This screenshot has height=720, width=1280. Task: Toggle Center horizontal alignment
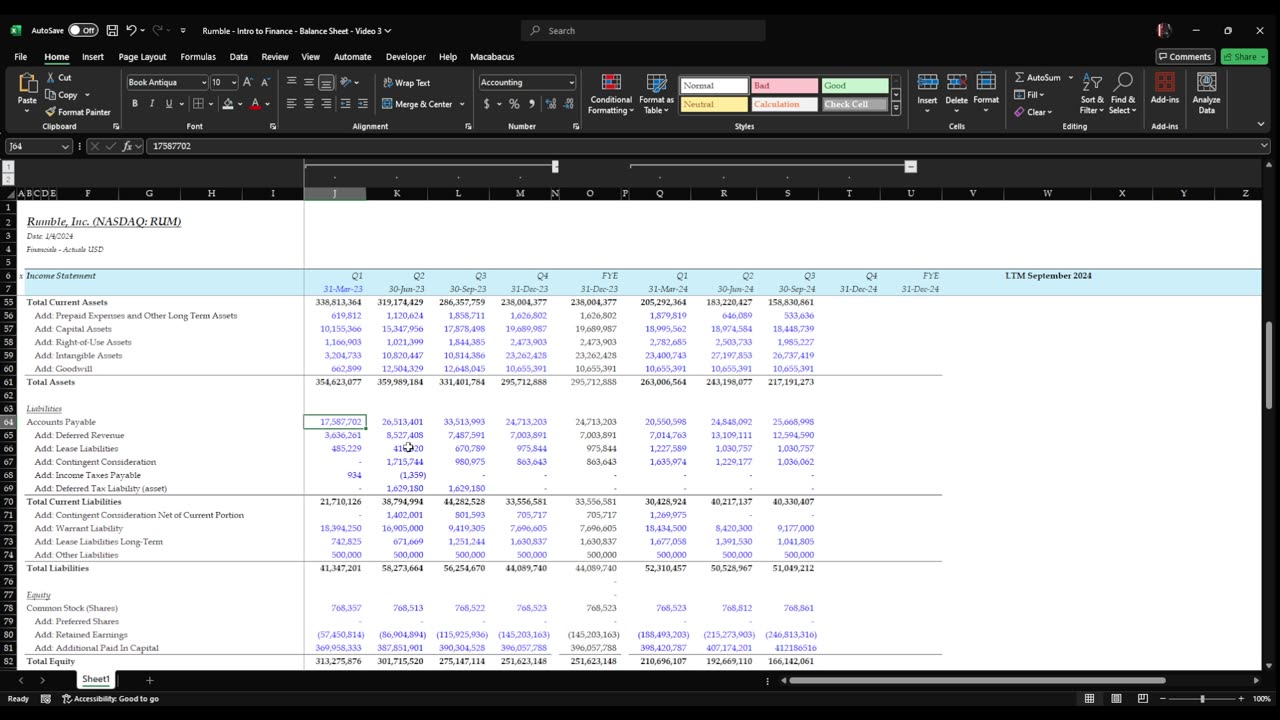click(309, 104)
